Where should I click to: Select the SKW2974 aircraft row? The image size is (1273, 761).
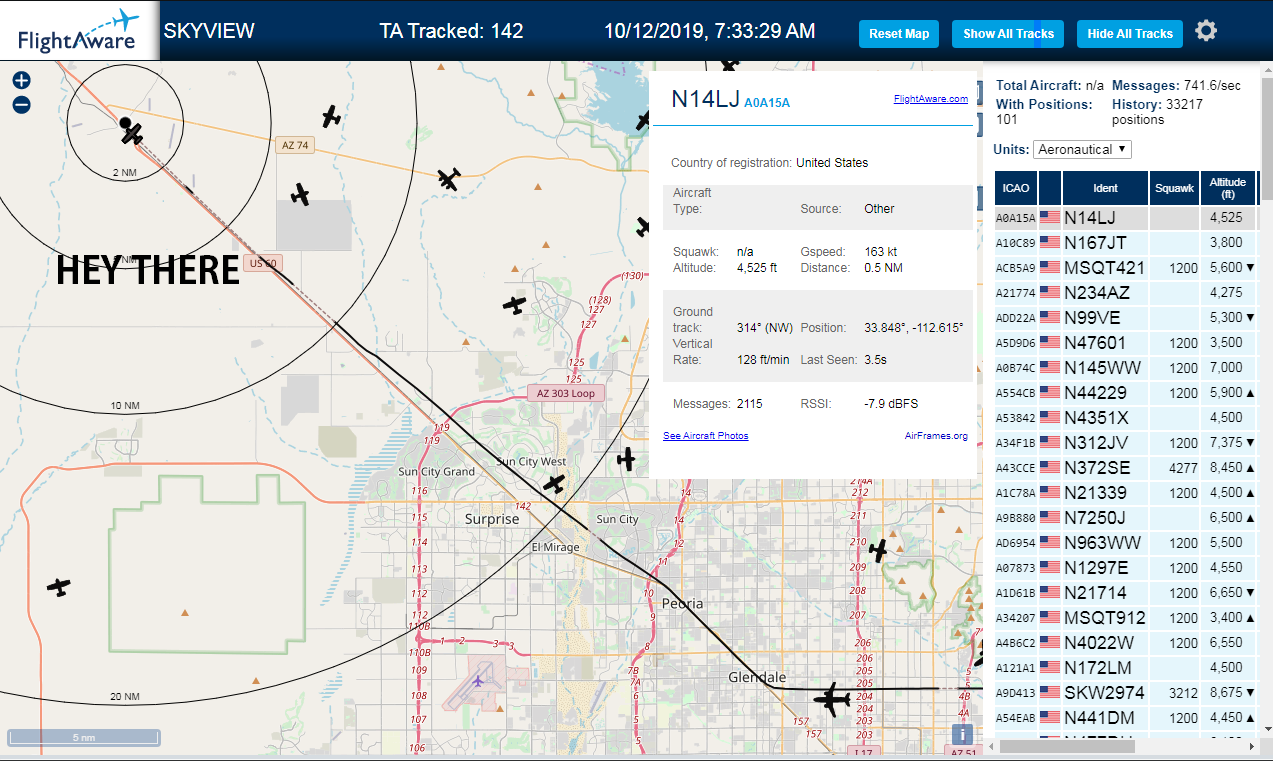(1125, 692)
